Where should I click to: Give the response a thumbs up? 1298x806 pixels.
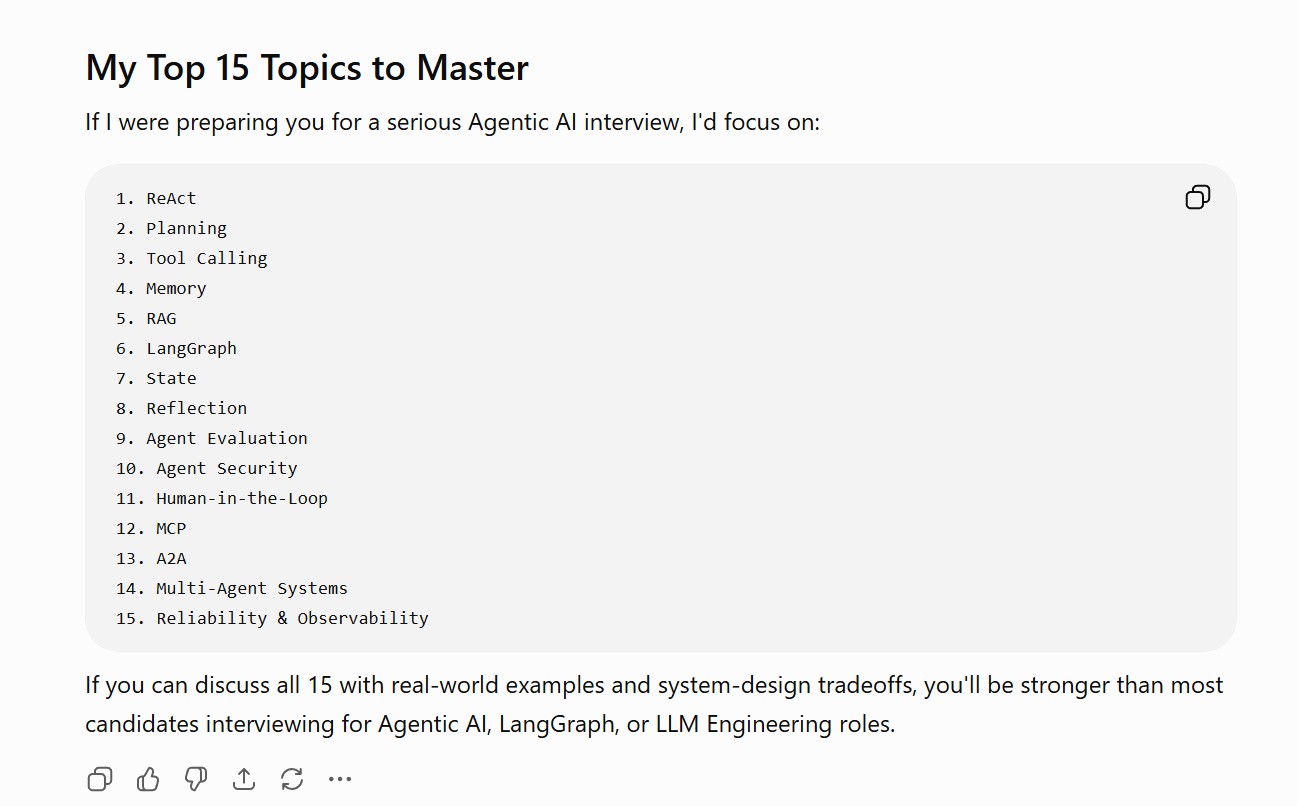(148, 779)
